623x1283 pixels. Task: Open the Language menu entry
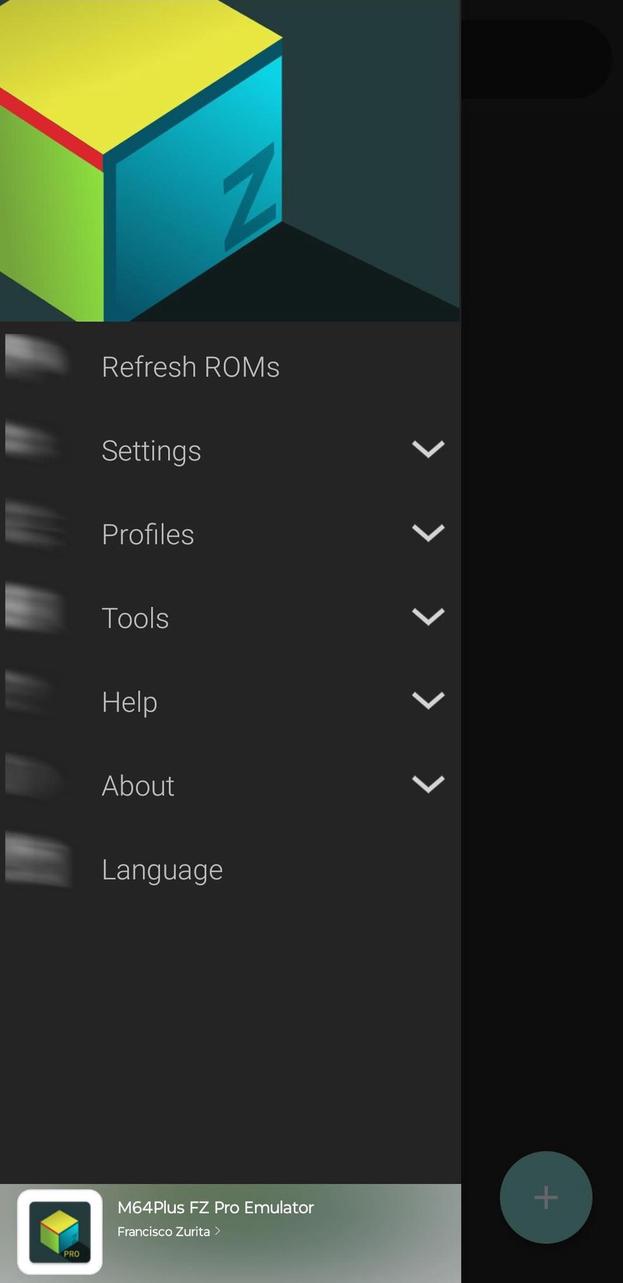pyautogui.click(x=162, y=869)
